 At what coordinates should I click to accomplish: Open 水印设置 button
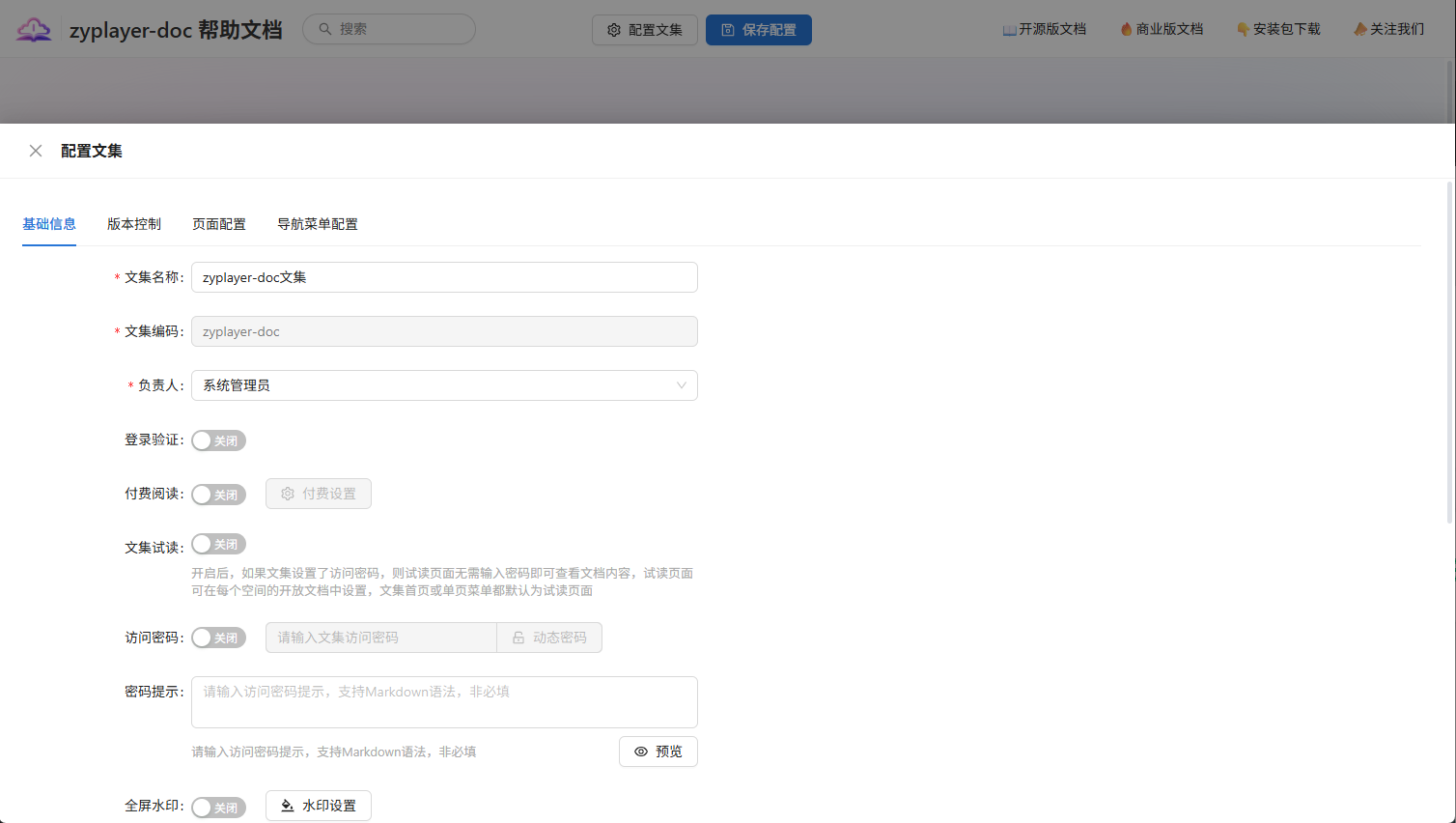319,806
